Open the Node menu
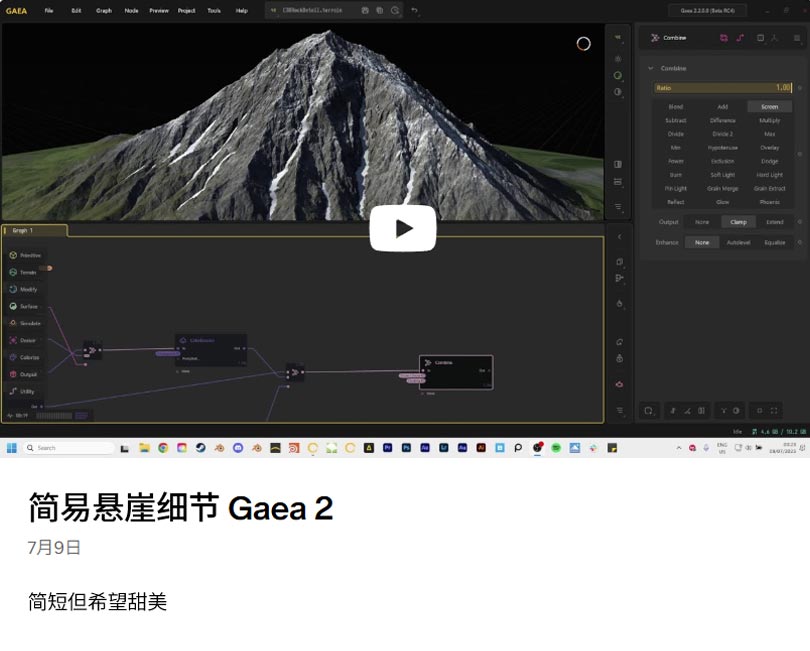810x651 pixels. point(131,10)
